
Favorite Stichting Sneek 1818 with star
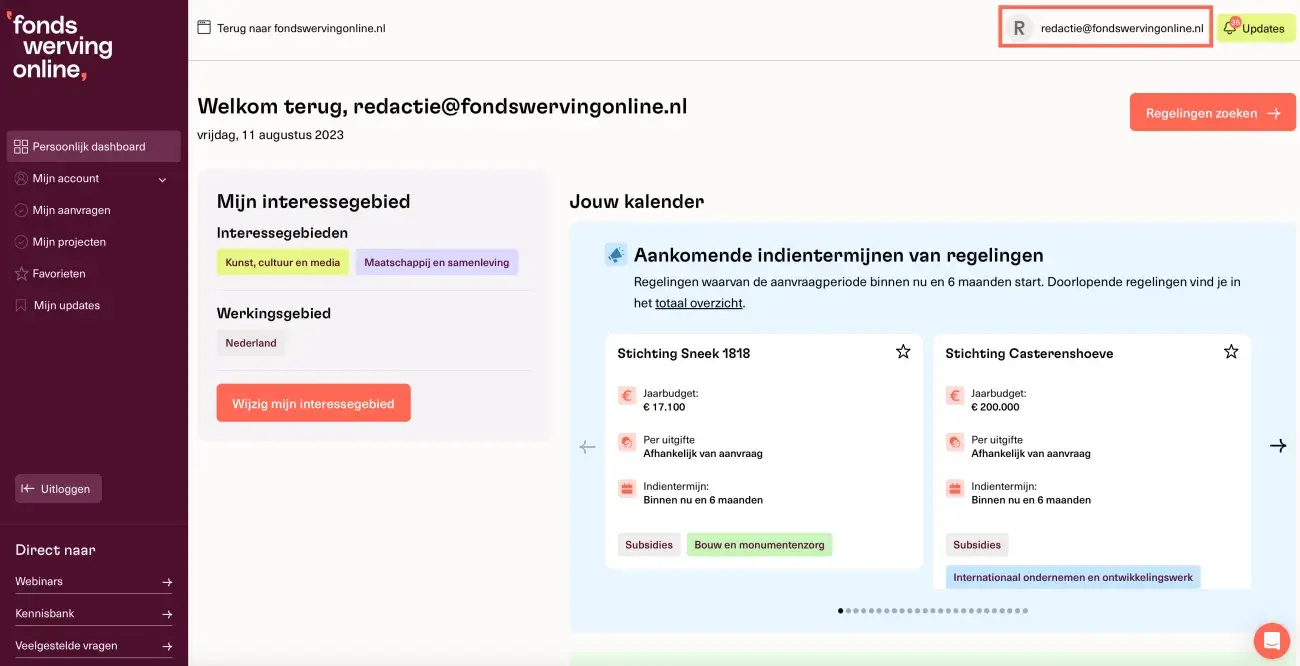pyautogui.click(x=903, y=352)
